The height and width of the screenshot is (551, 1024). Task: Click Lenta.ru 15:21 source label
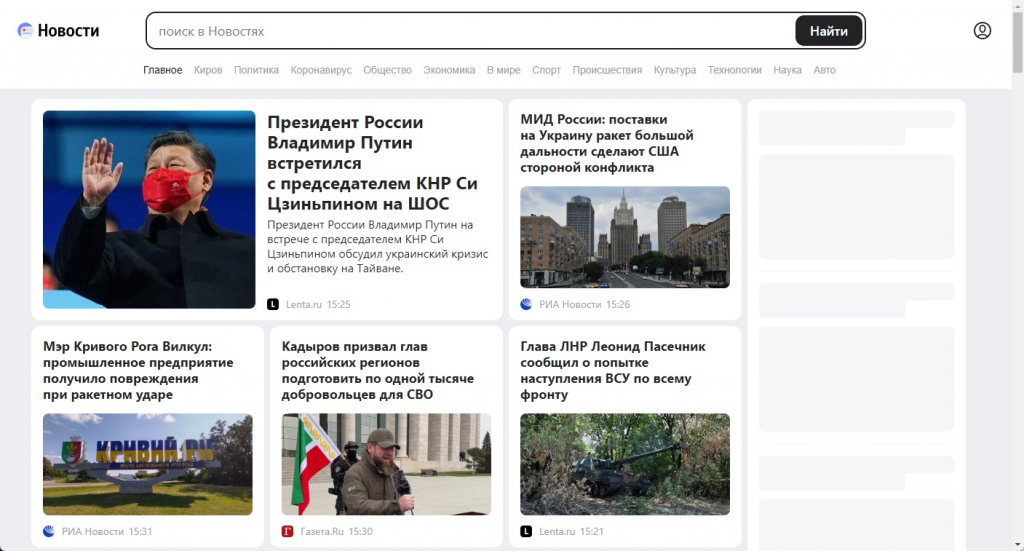click(571, 531)
